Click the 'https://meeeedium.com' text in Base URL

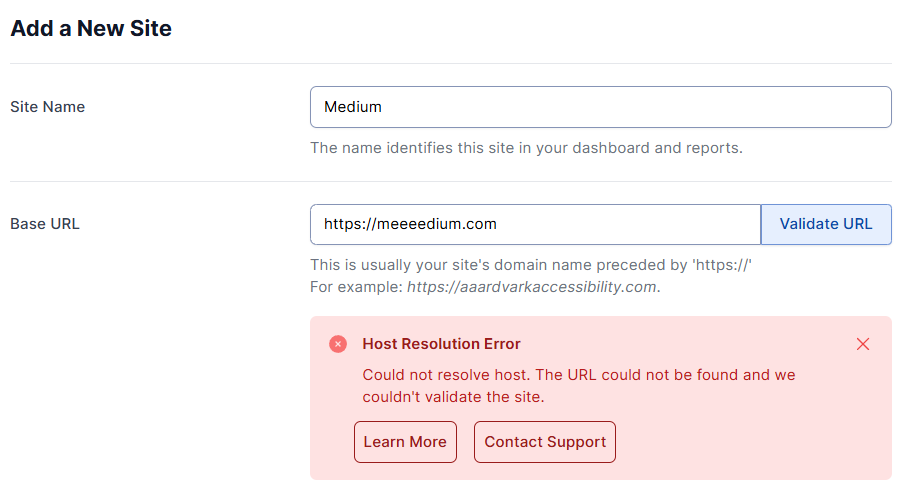[x=410, y=224]
